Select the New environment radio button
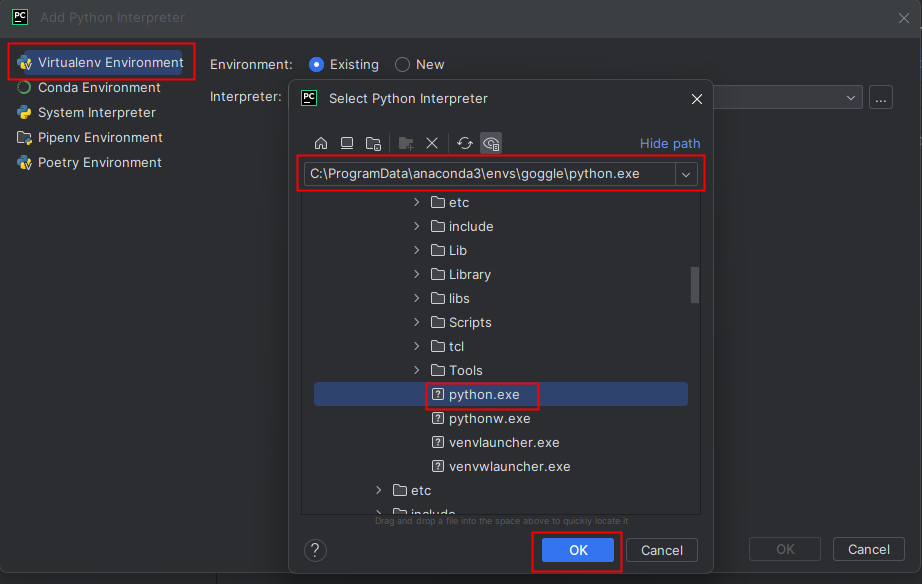922x584 pixels. [x=402, y=65]
